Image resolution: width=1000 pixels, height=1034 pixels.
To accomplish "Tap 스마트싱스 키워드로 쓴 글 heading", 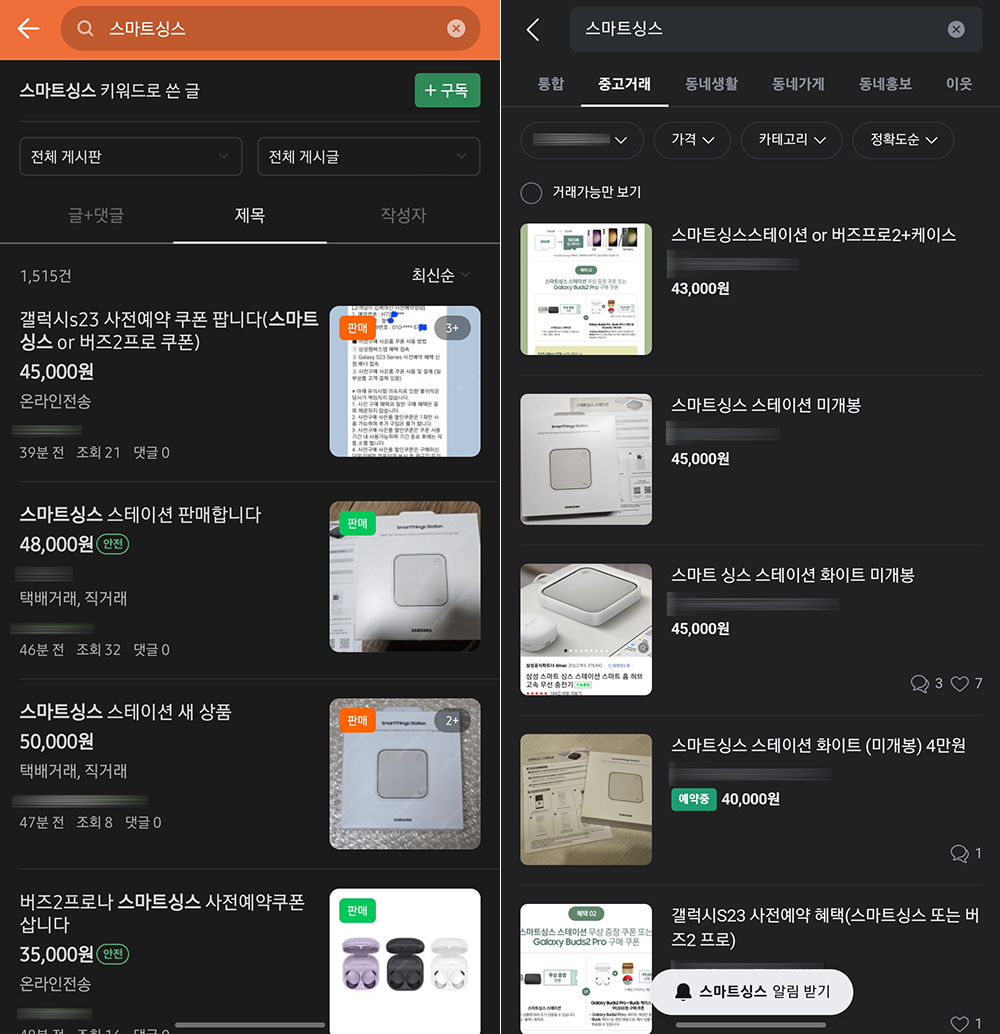I will (109, 90).
